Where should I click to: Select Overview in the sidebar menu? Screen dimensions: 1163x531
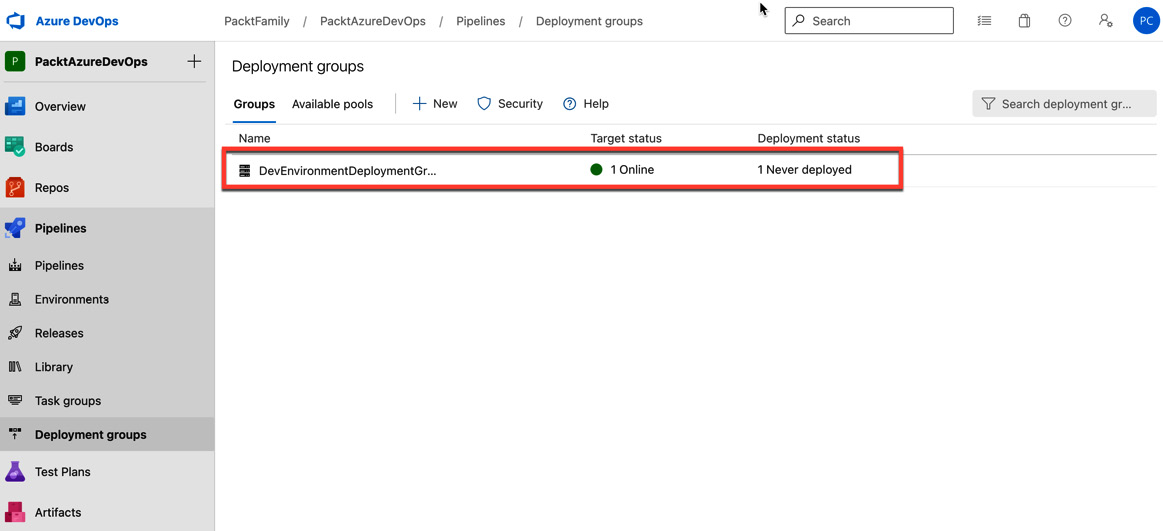(x=60, y=106)
